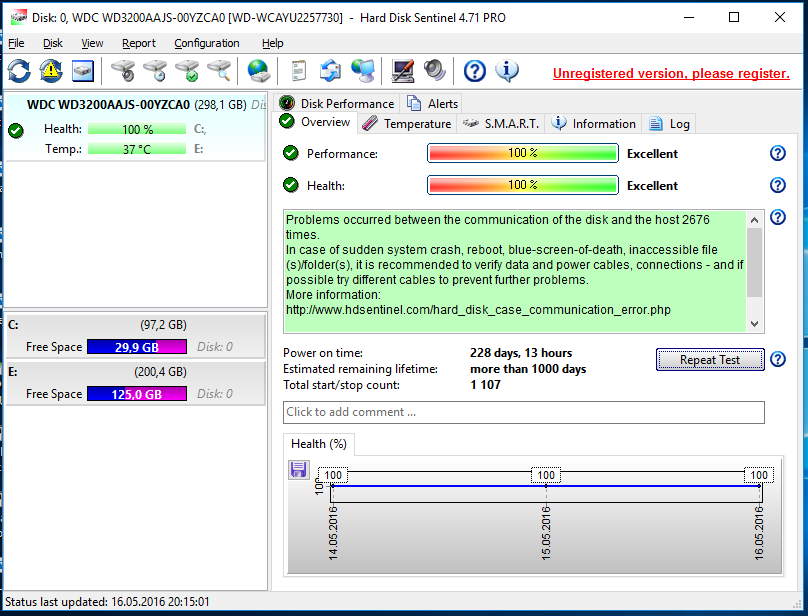Select the green health status checkmark indicator
Image resolution: width=808 pixels, height=616 pixels.
point(290,185)
